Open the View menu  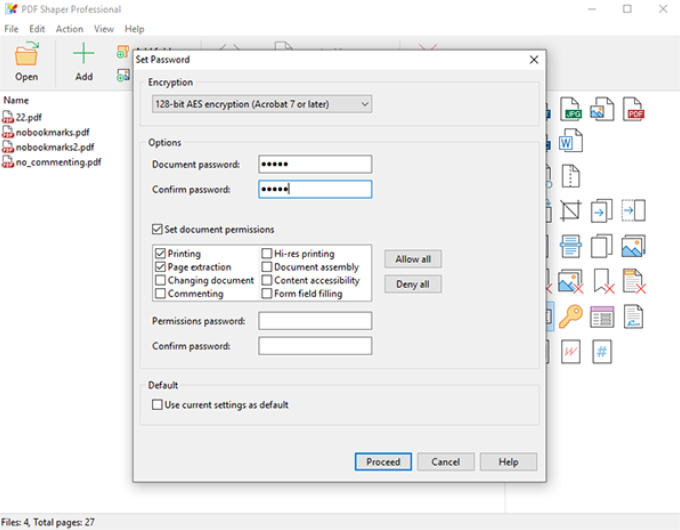104,29
